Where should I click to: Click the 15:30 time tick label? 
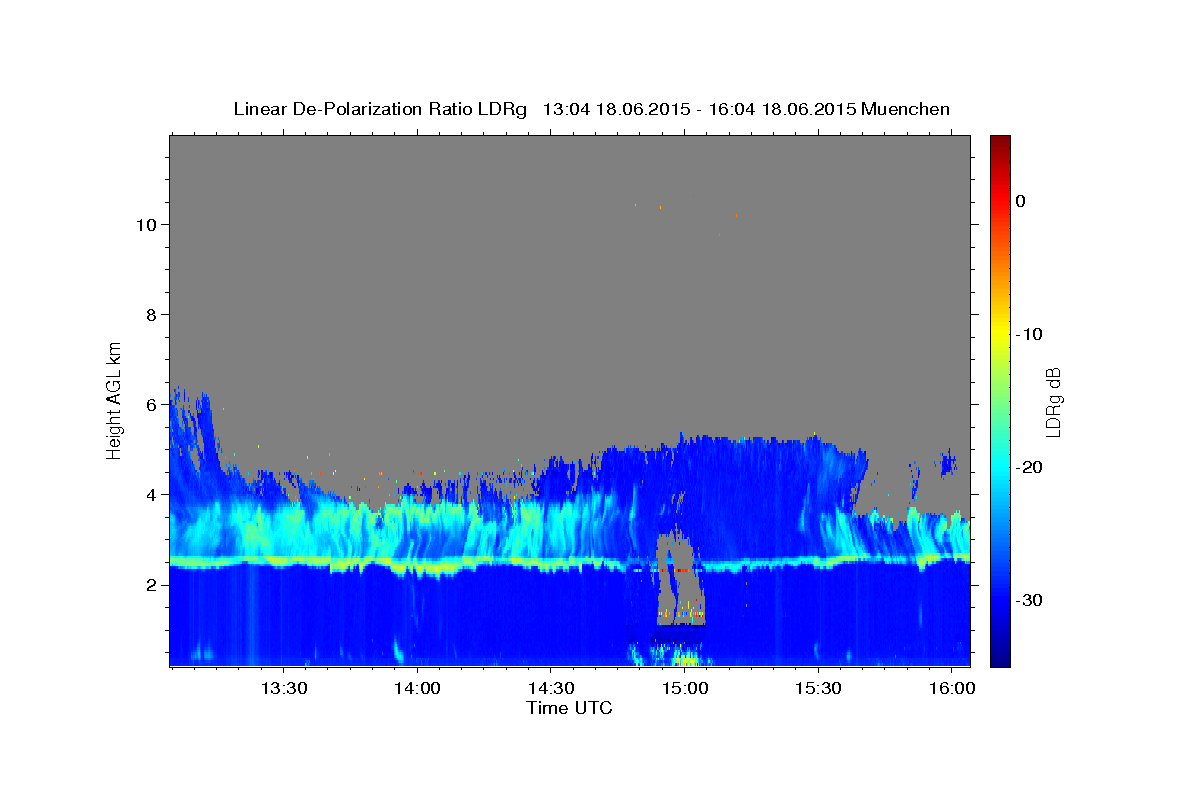(x=818, y=688)
